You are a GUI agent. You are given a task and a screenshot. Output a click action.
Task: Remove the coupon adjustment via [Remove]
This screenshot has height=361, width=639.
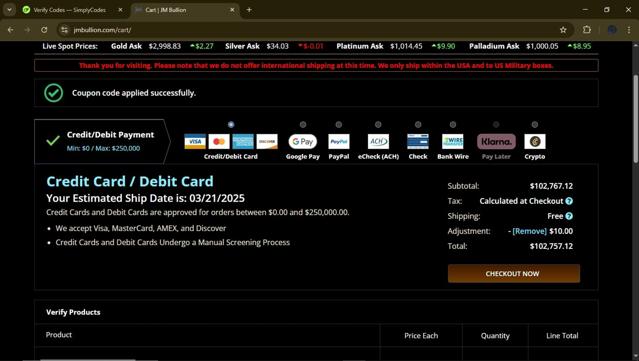click(529, 231)
